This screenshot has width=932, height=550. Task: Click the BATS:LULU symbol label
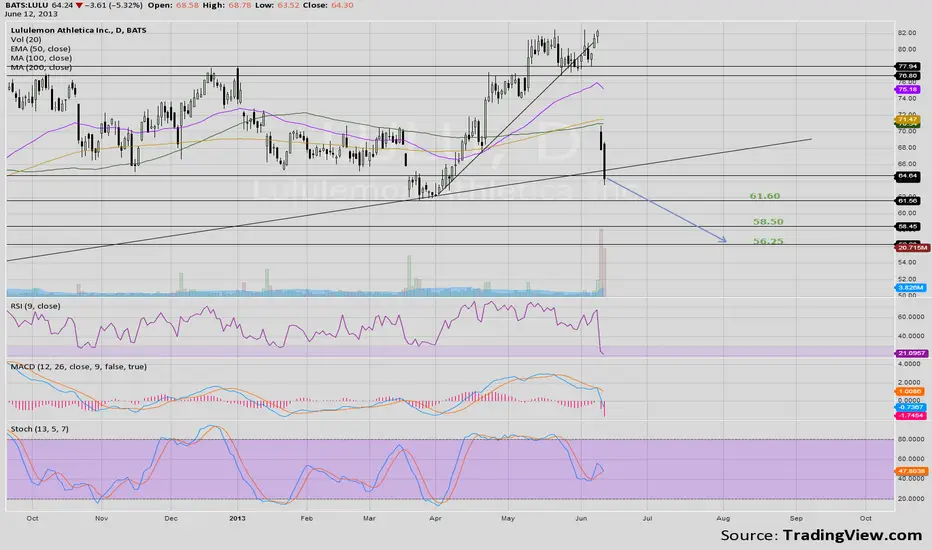click(27, 5)
